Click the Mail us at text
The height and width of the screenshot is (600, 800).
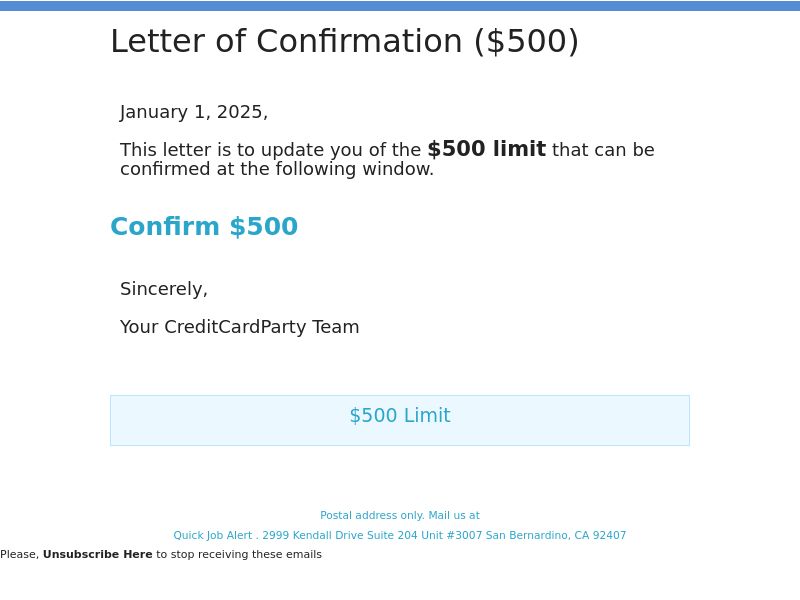coord(454,515)
